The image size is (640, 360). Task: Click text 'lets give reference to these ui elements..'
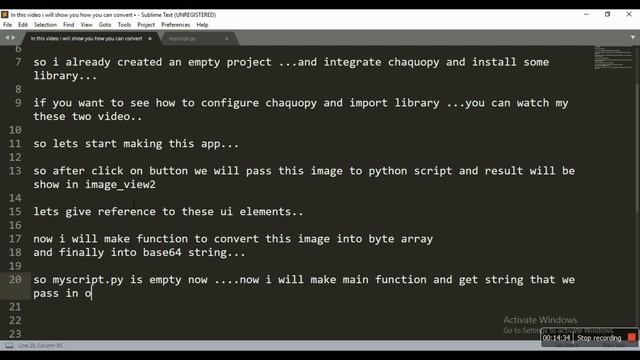point(168,211)
